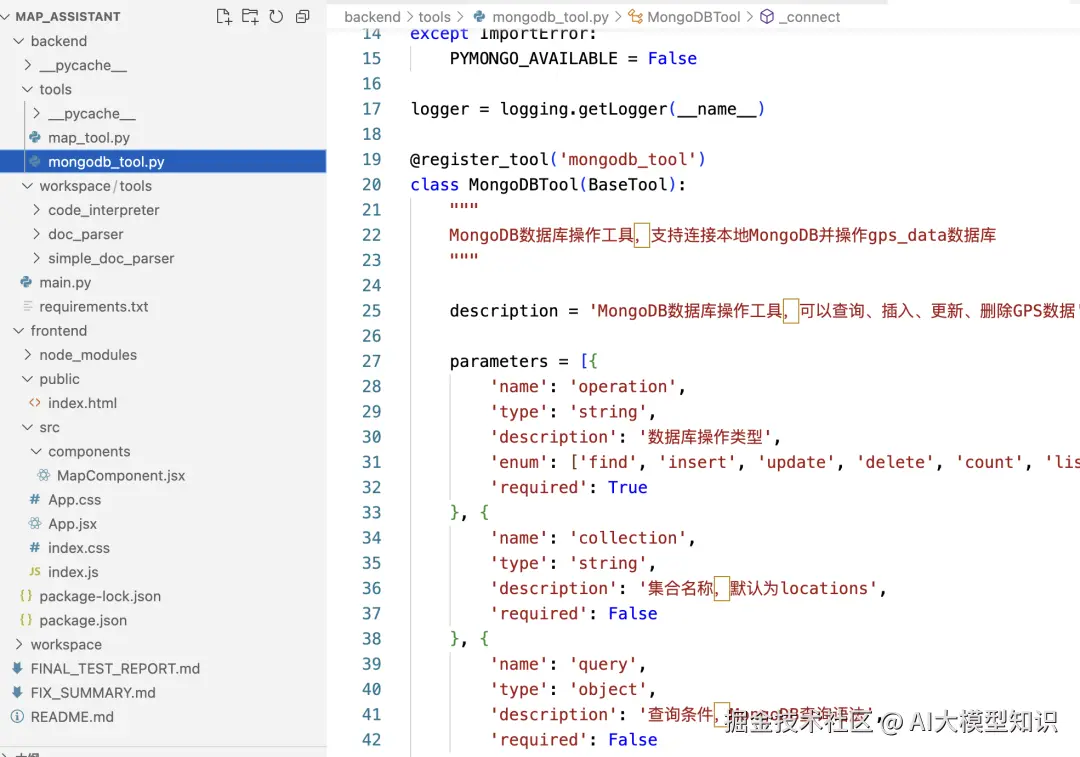The height and width of the screenshot is (757, 1080).
Task: Click the markdown arrow icon beside FINAL_TEST_REPORT.md
Action: tap(17, 668)
